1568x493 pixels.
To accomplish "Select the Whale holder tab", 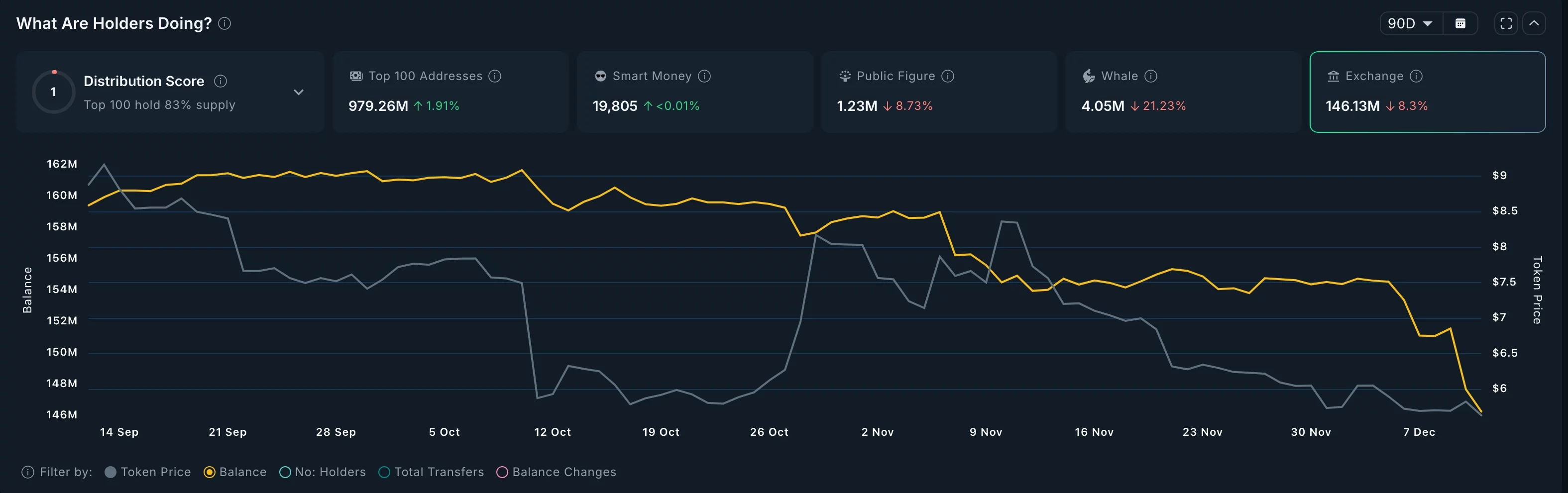I will pyautogui.click(x=1182, y=92).
